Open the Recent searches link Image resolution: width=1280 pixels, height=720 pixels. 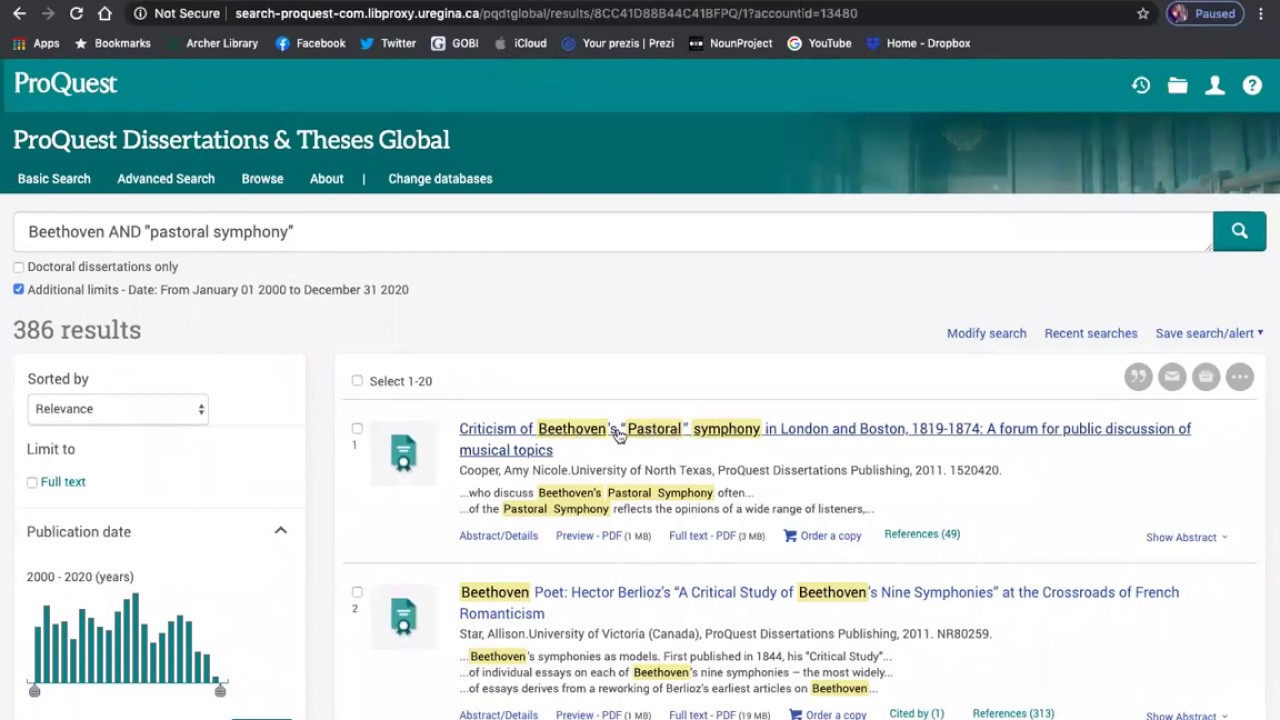pos(1090,333)
